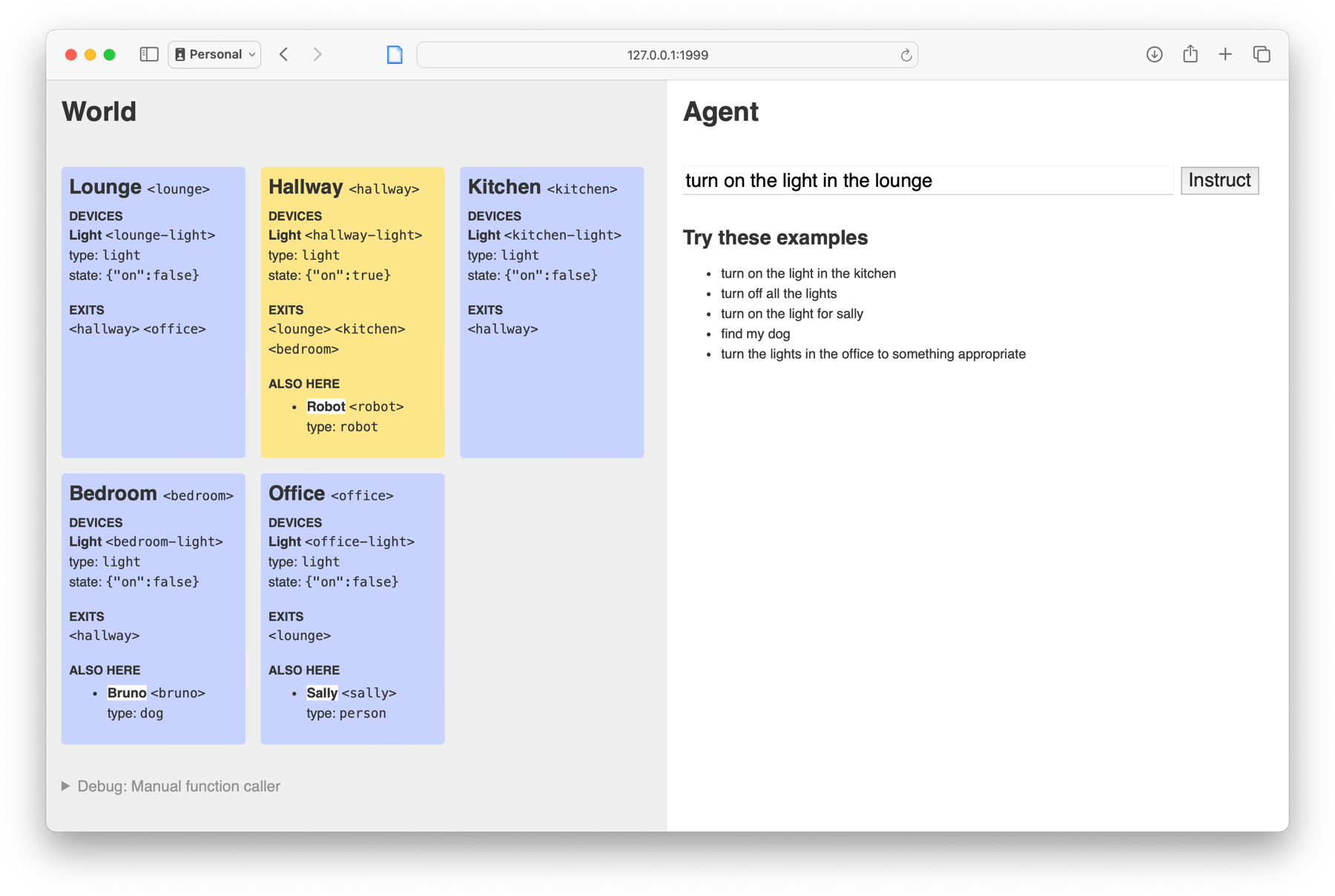Screen dimensions: 1335x896
Task: Click the <kitchen-light> device id
Action: point(563,235)
